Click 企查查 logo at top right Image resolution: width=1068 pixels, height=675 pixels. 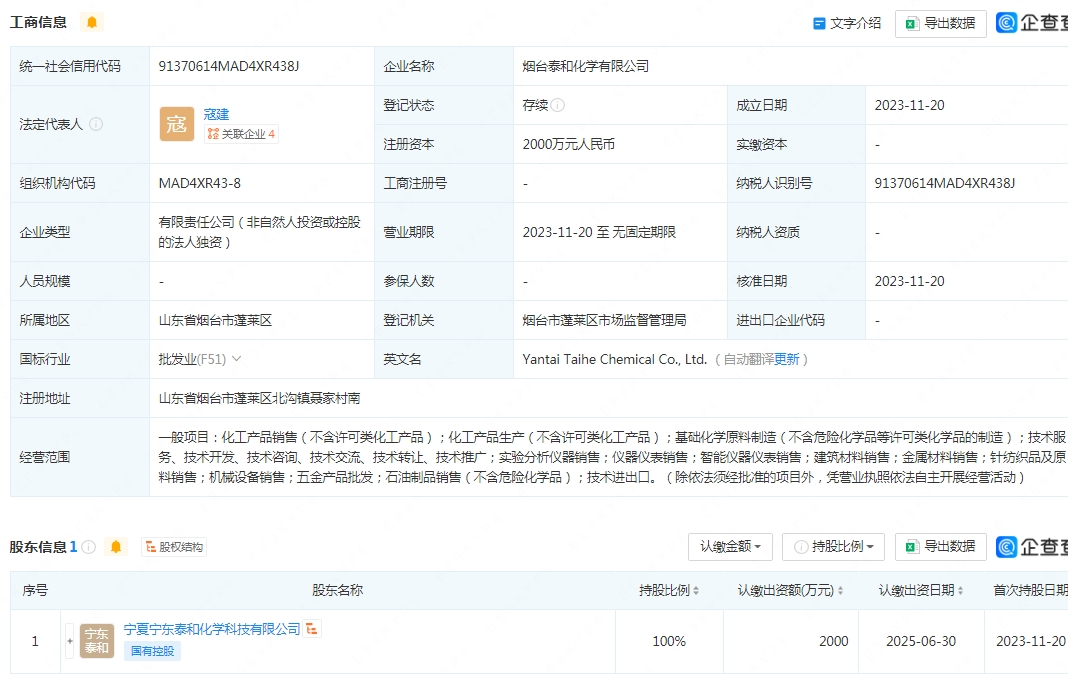1031,22
